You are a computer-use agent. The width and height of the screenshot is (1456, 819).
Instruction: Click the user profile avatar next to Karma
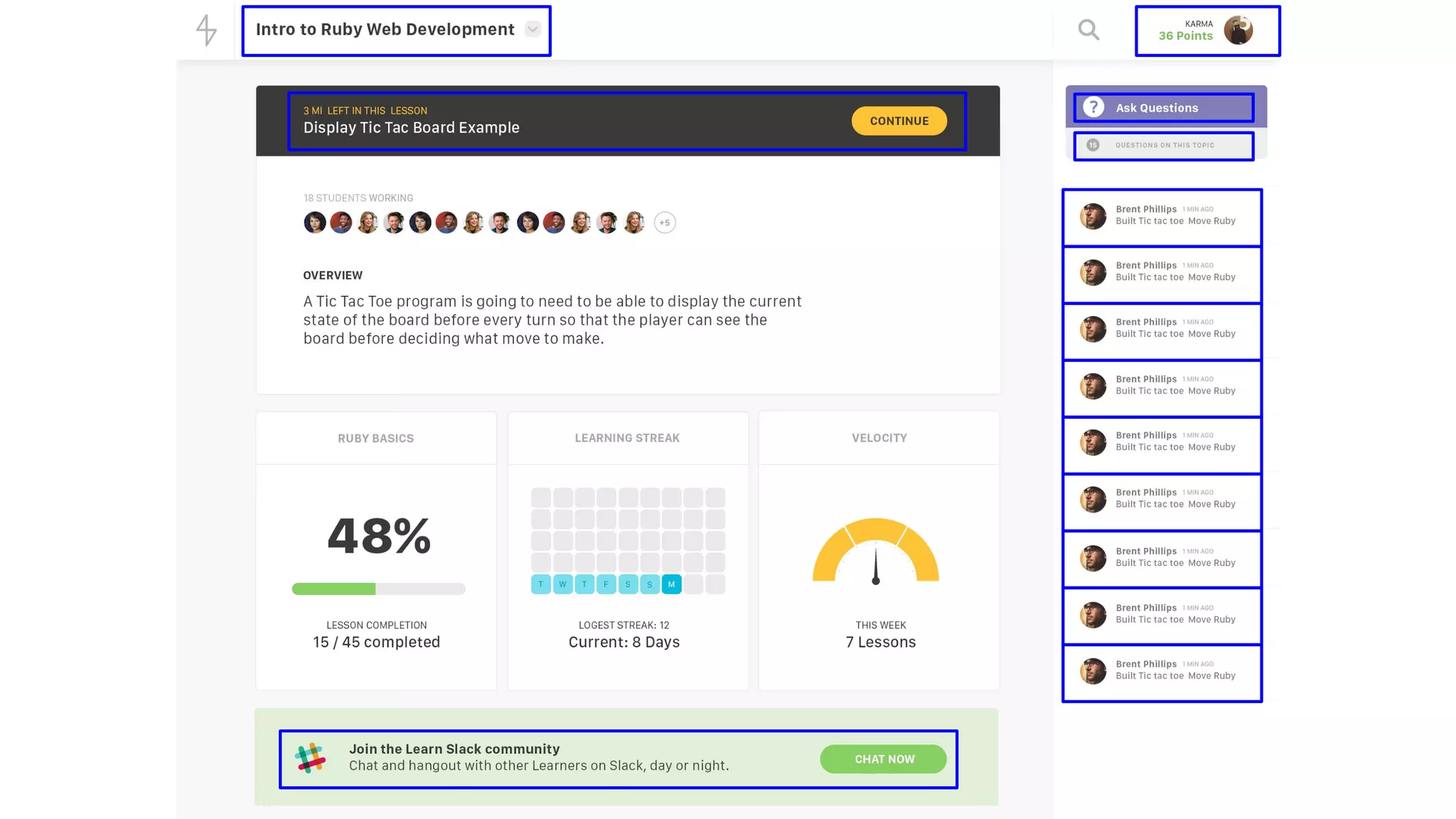click(1238, 31)
